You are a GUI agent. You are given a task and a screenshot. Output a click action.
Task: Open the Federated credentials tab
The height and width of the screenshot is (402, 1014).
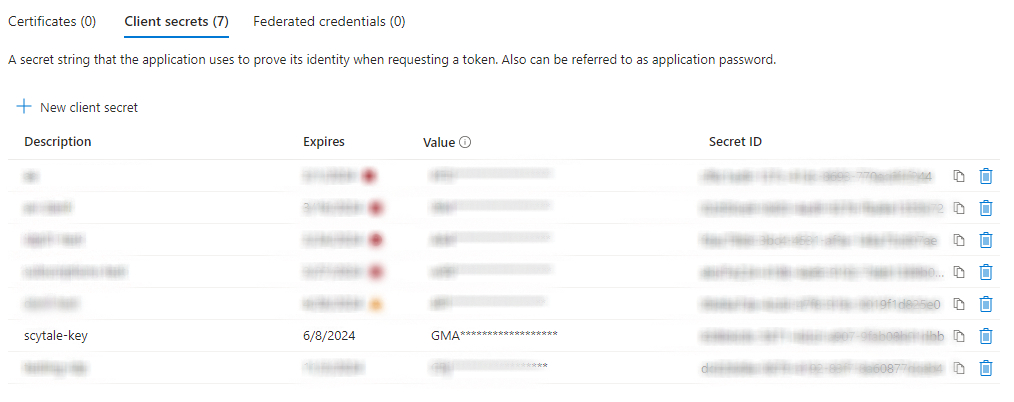tap(329, 21)
